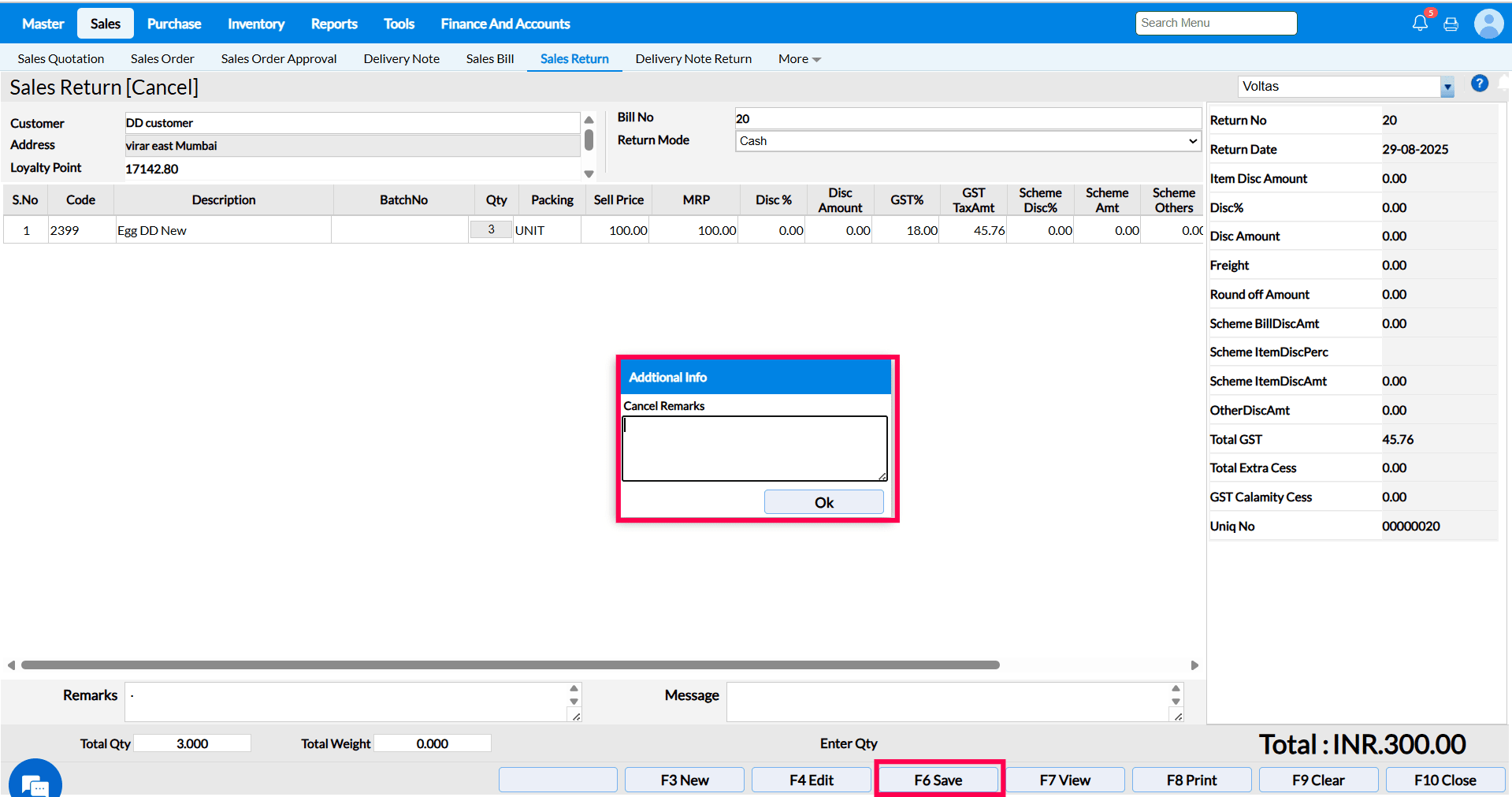Viewport: 1512px width, 797px height.
Task: Open the Purchase menu
Action: 174,24
